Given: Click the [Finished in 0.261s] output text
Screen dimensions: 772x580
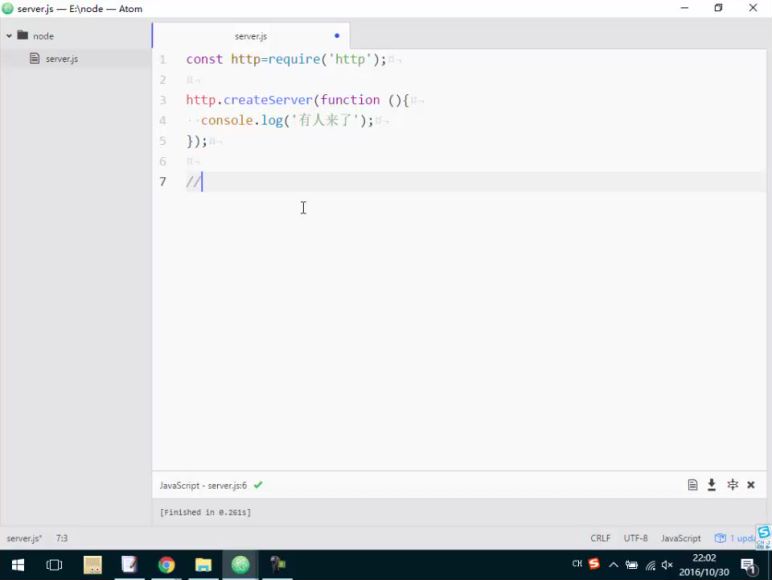Looking at the screenshot, I should (x=205, y=513).
